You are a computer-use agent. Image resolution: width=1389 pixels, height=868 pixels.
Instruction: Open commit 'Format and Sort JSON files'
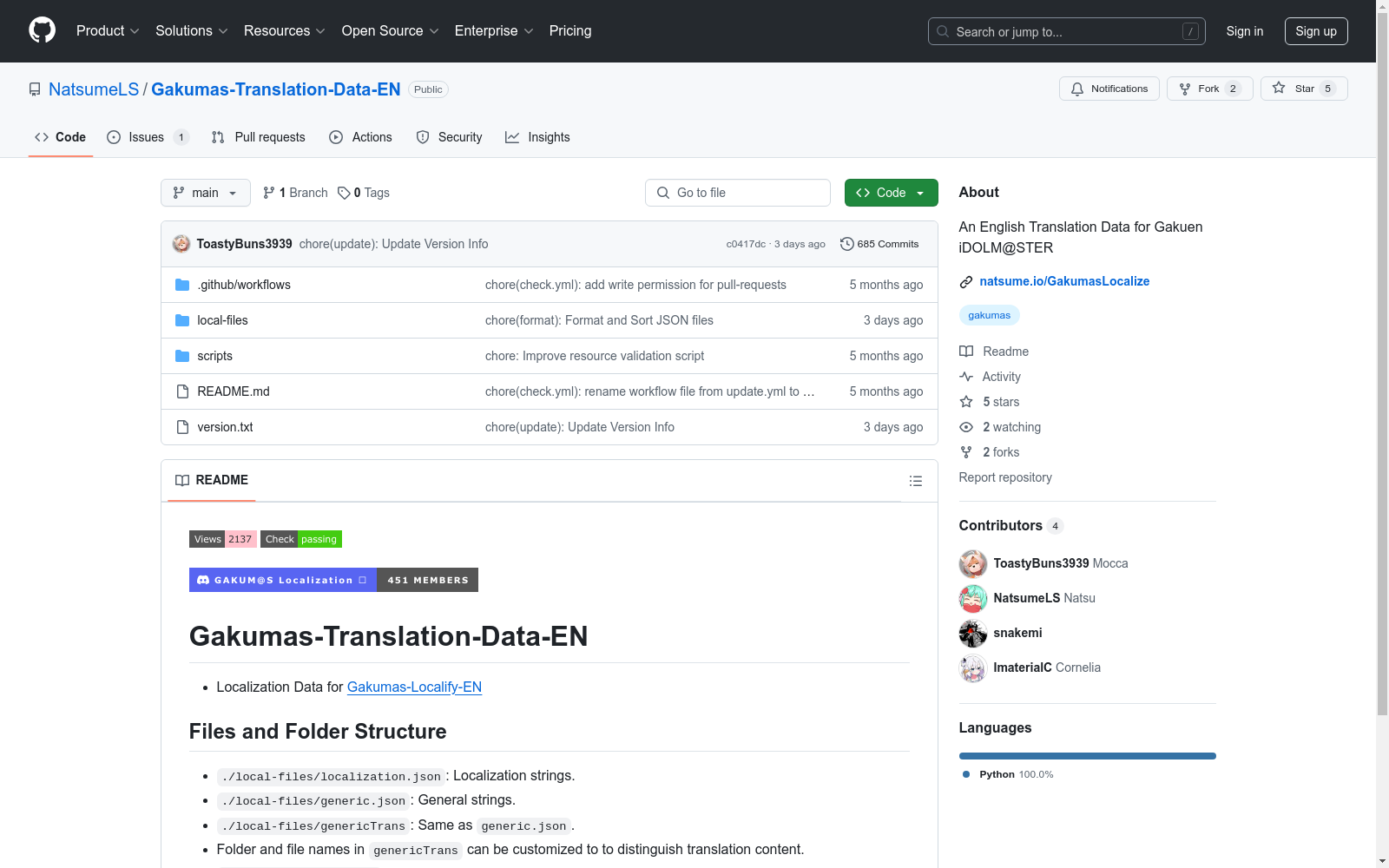point(599,320)
